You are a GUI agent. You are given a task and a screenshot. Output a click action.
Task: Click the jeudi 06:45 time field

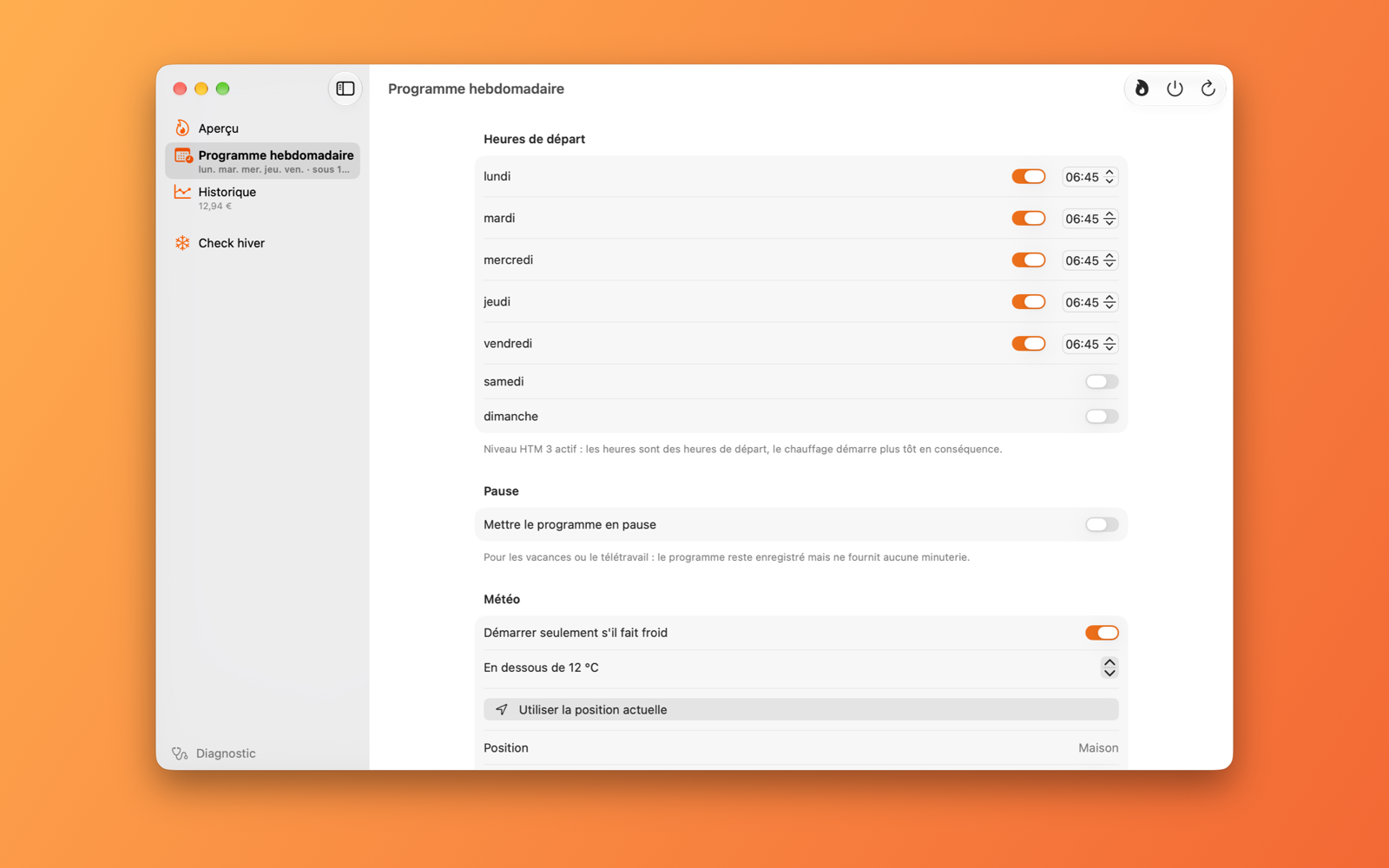pyautogui.click(x=1089, y=302)
